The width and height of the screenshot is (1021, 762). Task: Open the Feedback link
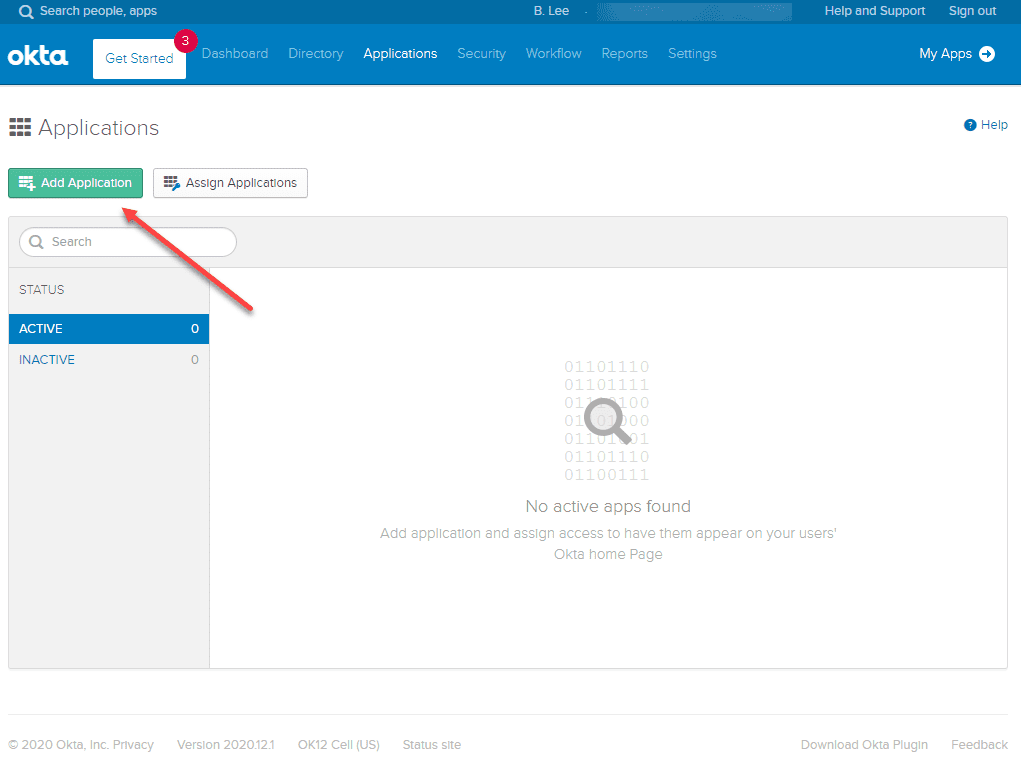[979, 745]
